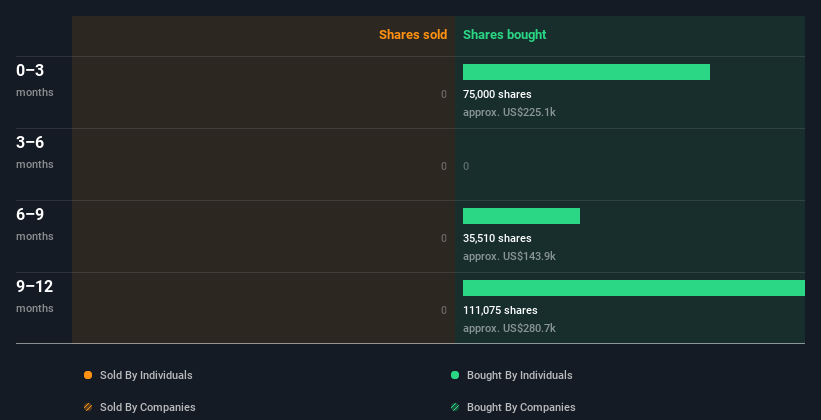Click the zero bought value in 3–6 months row
This screenshot has width=821, height=420.
tap(466, 167)
